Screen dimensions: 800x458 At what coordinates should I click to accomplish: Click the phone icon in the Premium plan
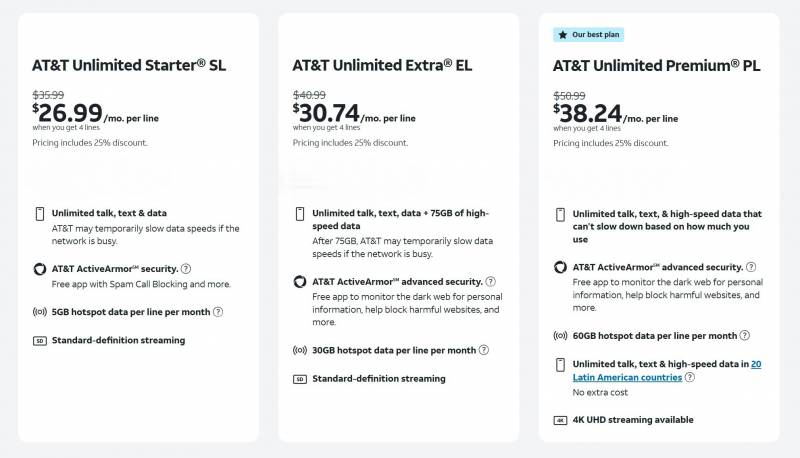pos(560,214)
